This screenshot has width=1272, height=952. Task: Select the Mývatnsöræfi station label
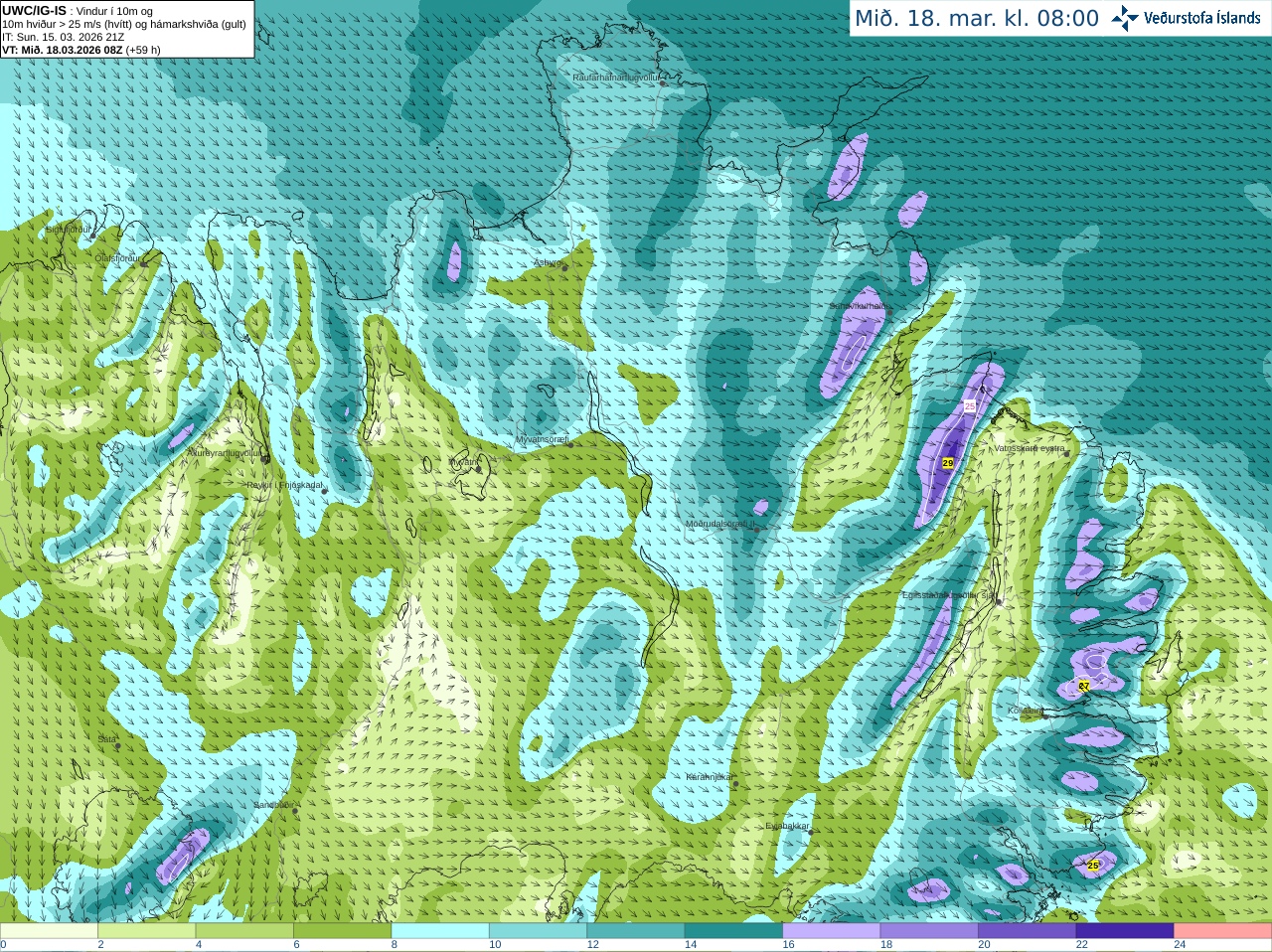[542, 438]
